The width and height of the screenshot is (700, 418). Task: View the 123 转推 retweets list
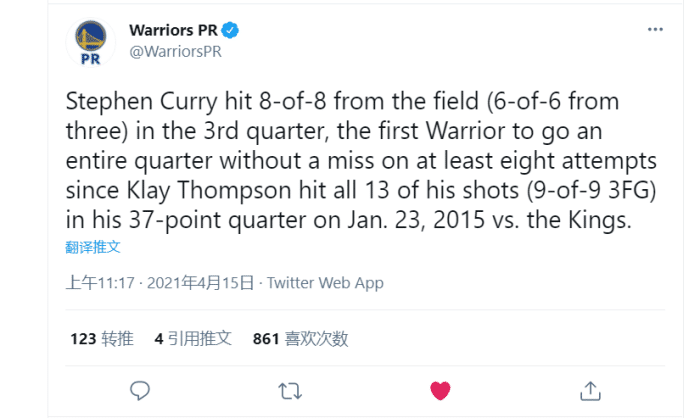101,339
